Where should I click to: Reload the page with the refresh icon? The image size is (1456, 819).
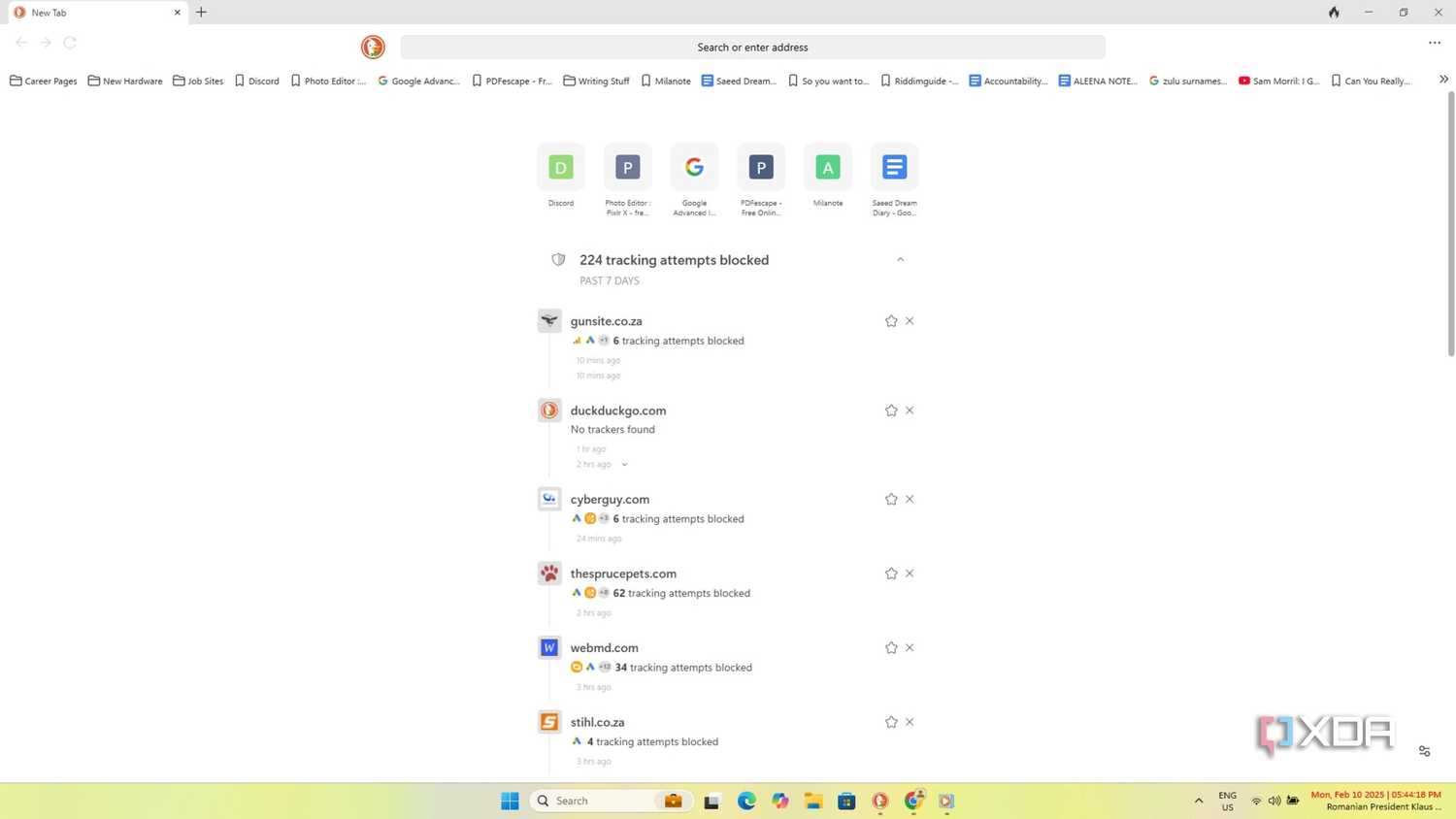click(x=70, y=43)
